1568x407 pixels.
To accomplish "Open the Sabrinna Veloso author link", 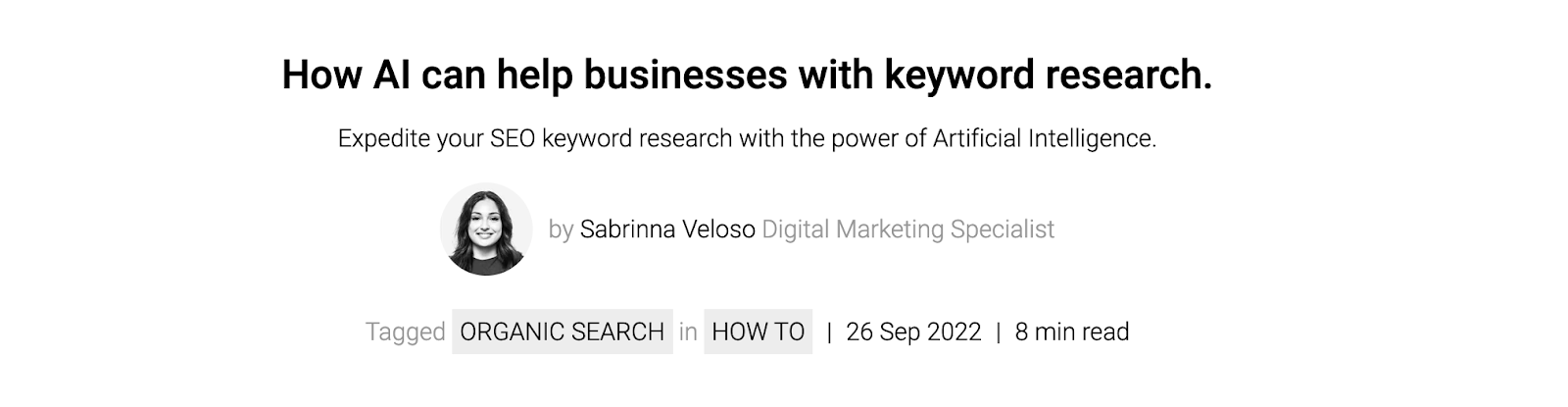I will [x=667, y=229].
